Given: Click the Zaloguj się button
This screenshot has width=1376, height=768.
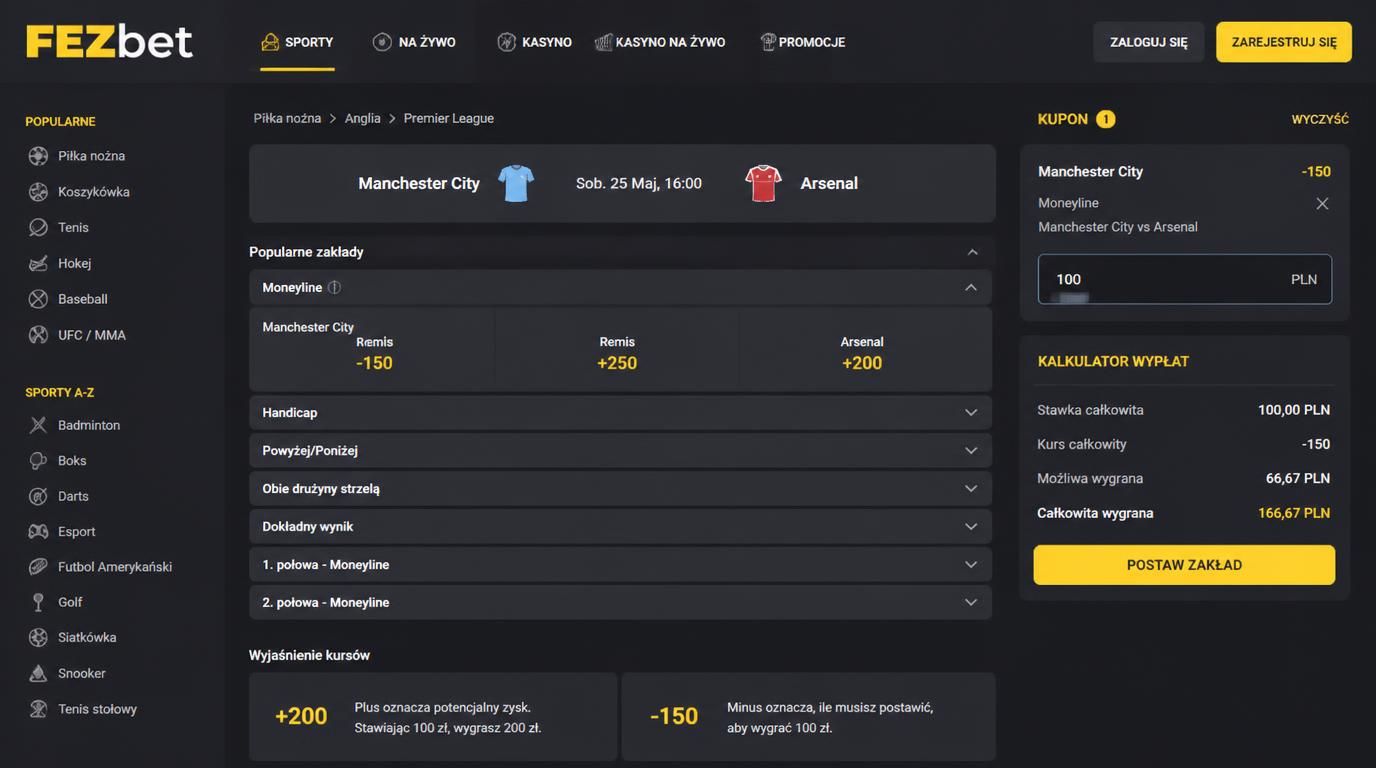Looking at the screenshot, I should click(1149, 42).
